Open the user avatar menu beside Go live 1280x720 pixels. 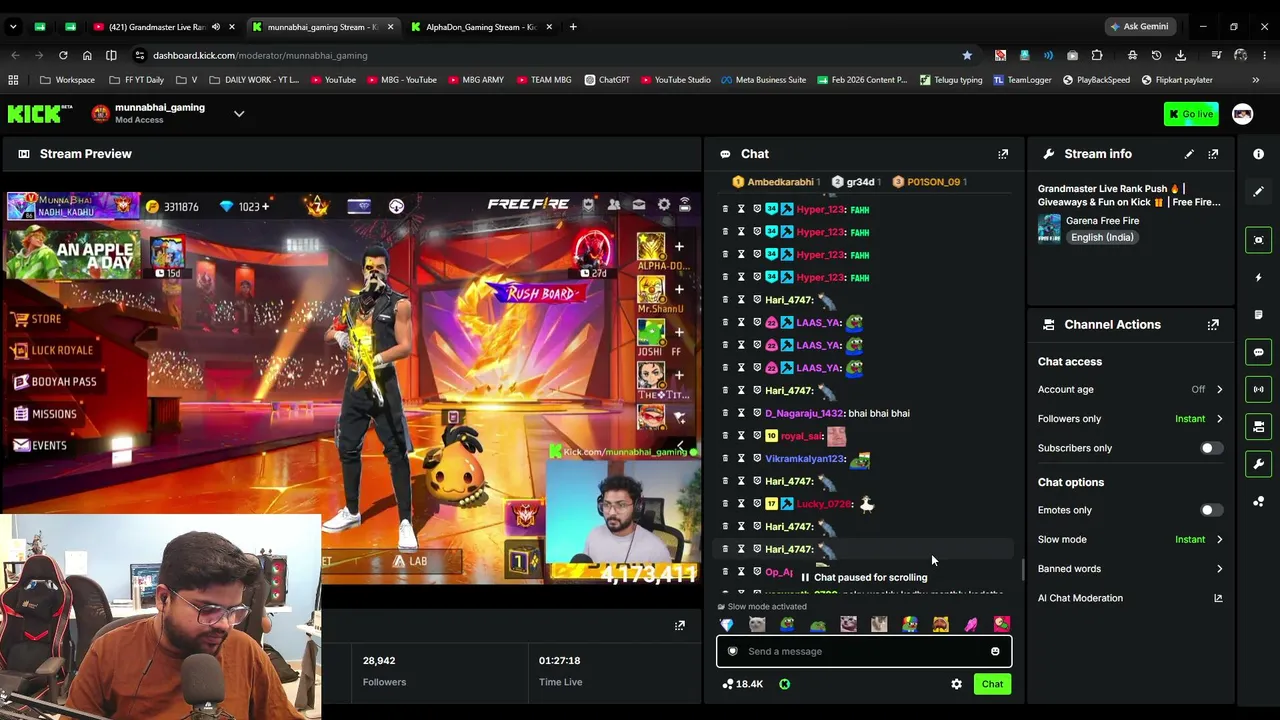pos(1243,114)
